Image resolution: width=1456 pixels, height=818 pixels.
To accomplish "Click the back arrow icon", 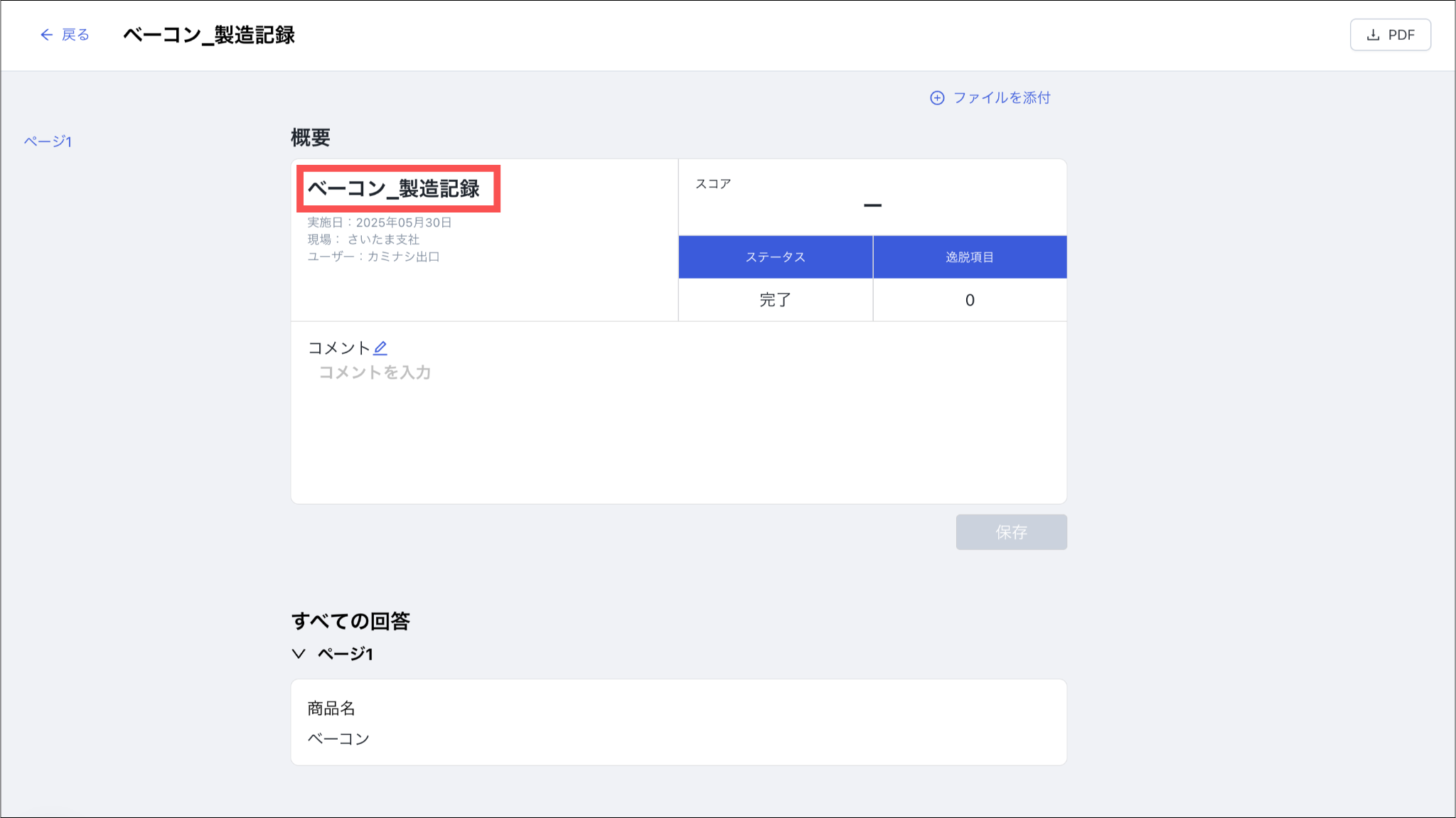I will coord(46,35).
